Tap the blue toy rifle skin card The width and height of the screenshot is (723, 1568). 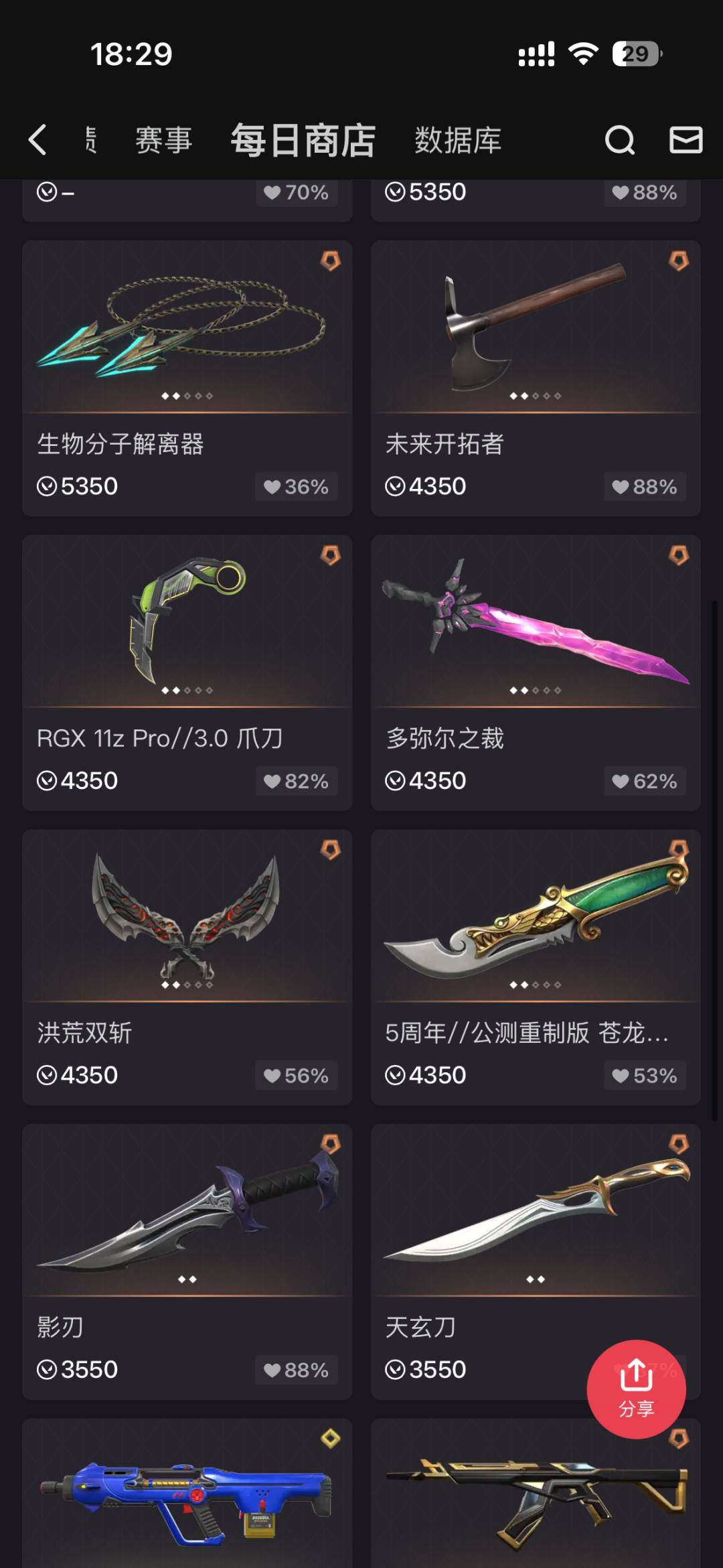pyautogui.click(x=187, y=1493)
